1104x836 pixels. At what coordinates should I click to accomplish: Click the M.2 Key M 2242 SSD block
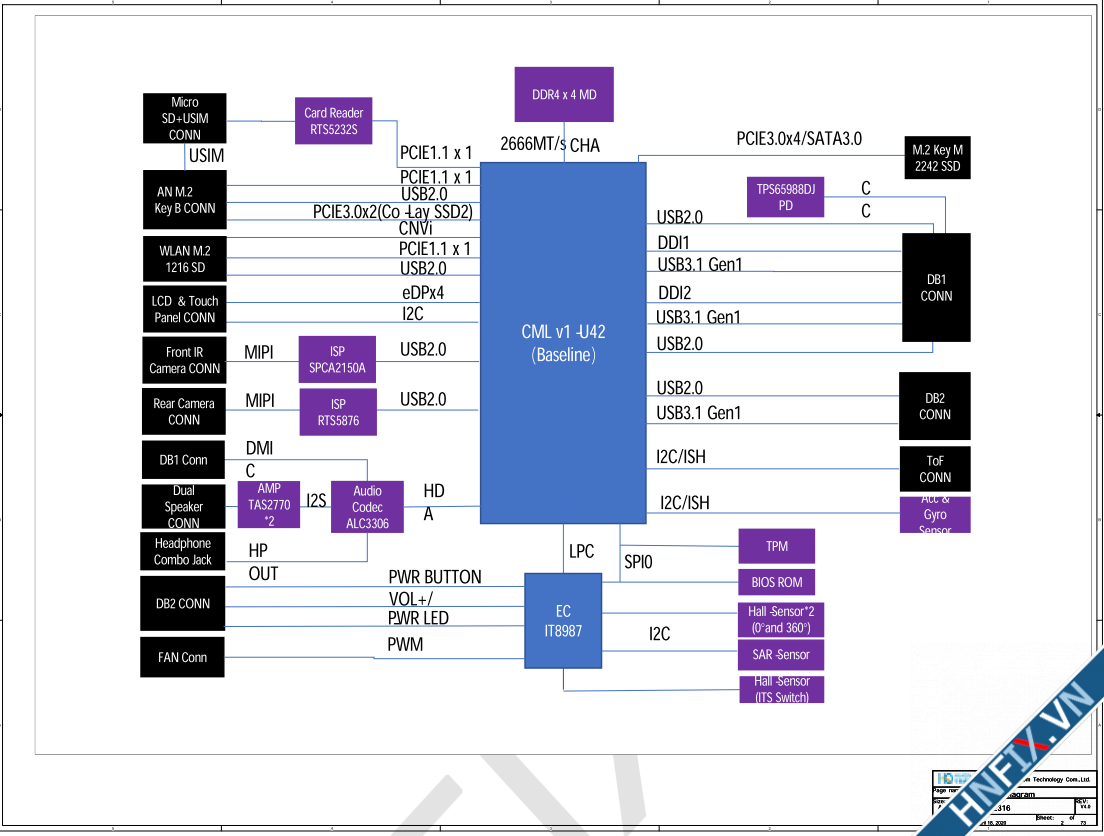pos(937,158)
